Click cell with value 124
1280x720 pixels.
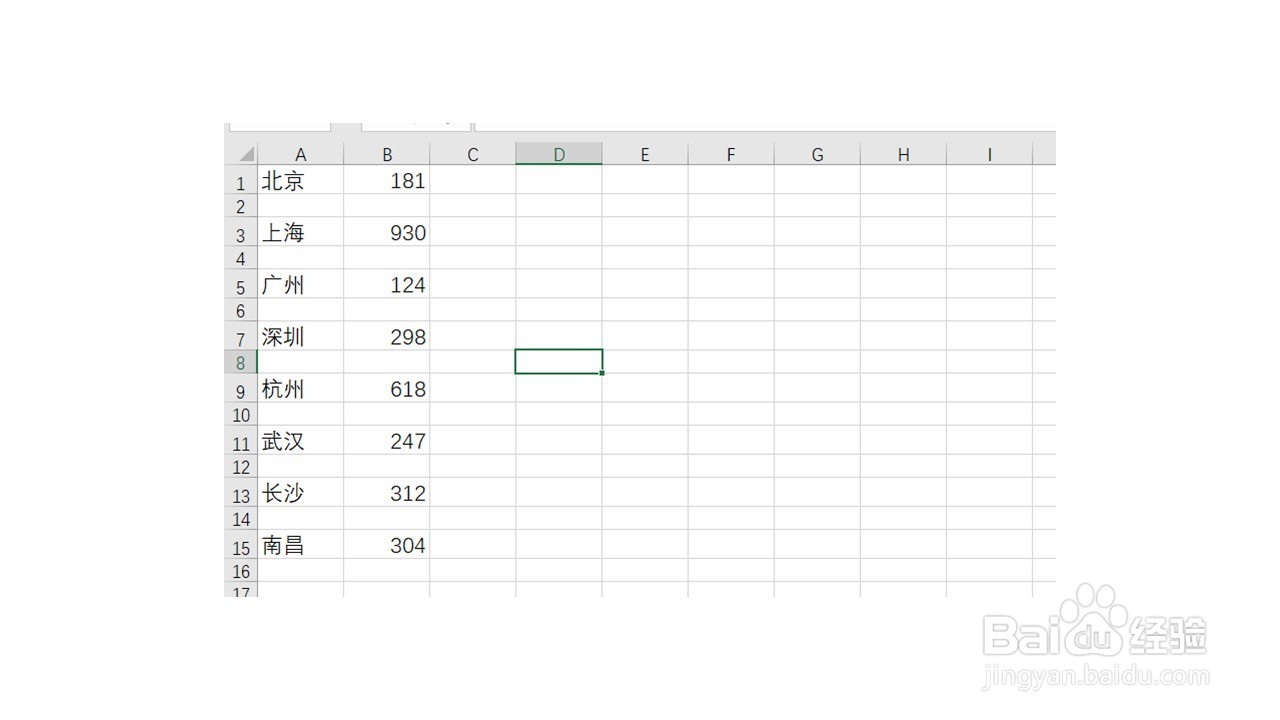point(387,284)
